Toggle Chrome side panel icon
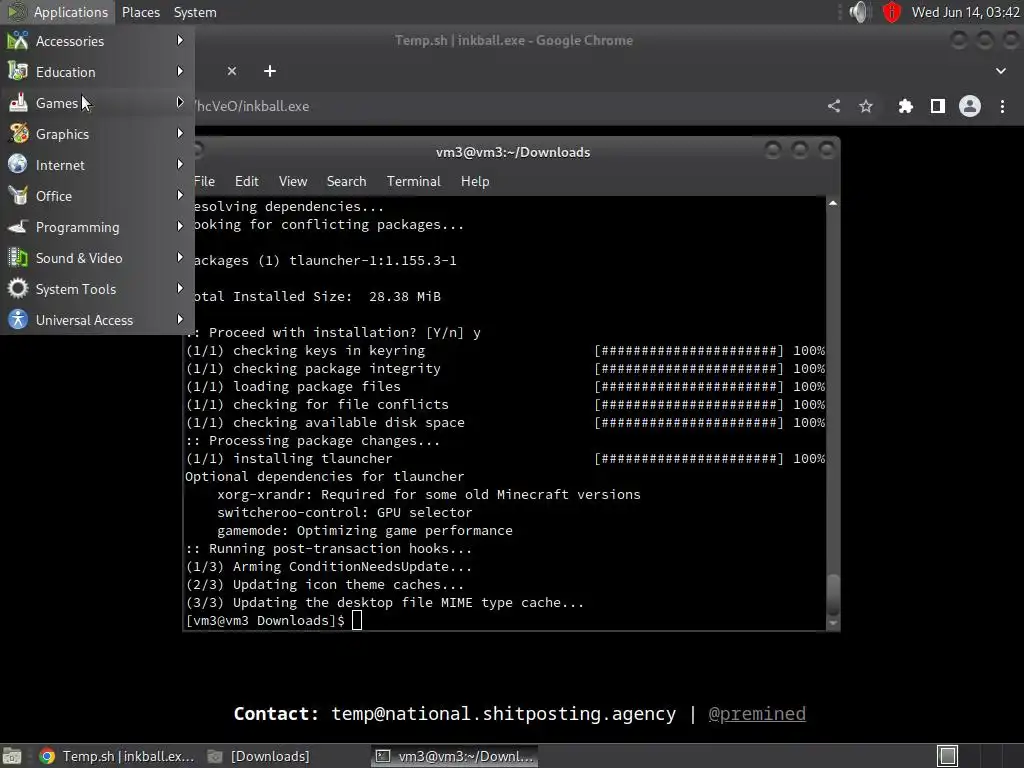 [937, 106]
